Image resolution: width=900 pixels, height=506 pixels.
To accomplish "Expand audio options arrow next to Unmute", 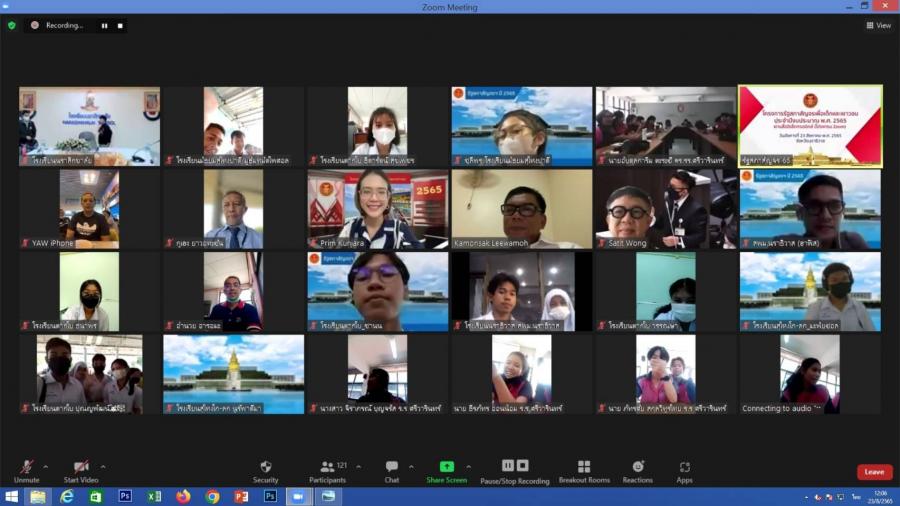I will pyautogui.click(x=46, y=466).
